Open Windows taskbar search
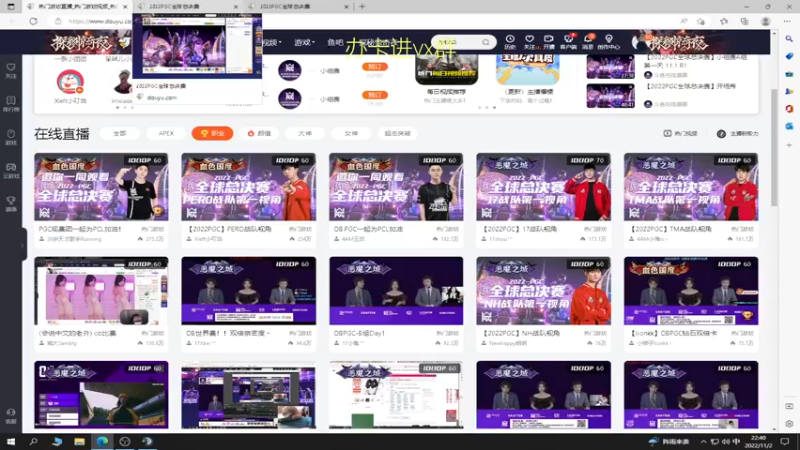This screenshot has height=450, width=800. tap(34, 441)
